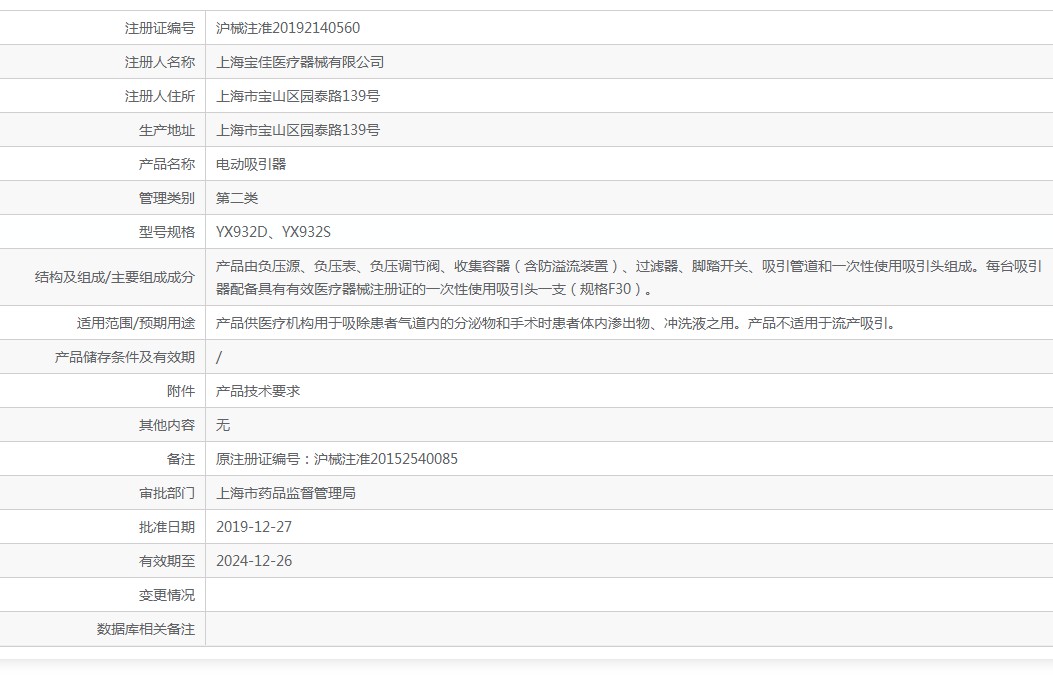This screenshot has height=678, width=1053.
Task: Select product name 电动吸引器
Action: [x=250, y=164]
